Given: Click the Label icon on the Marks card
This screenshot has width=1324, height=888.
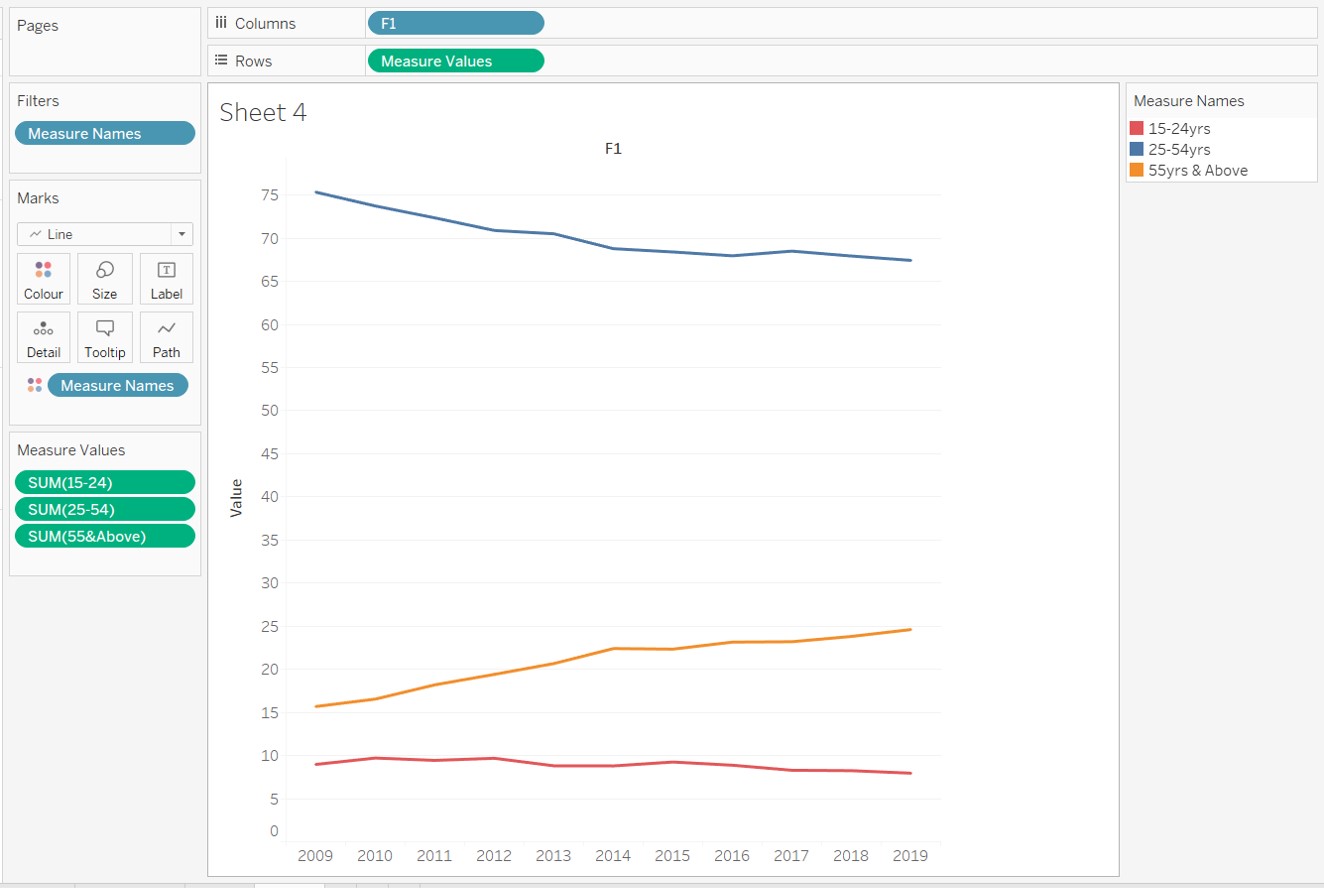Looking at the screenshot, I should 166,278.
